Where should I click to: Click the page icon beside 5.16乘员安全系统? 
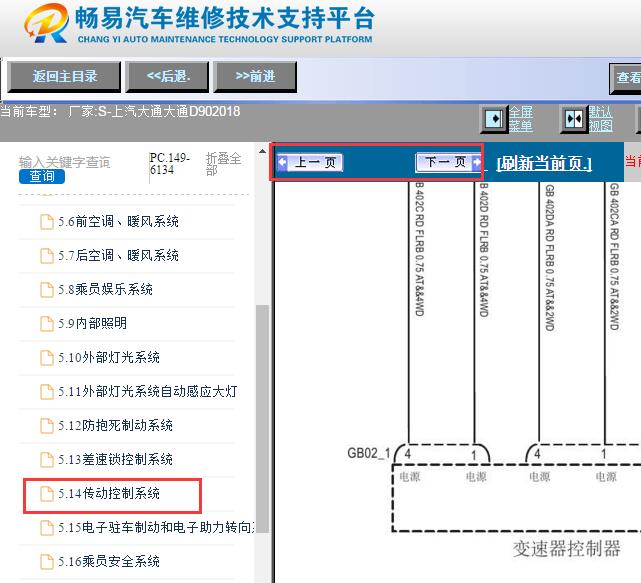(x=47, y=561)
